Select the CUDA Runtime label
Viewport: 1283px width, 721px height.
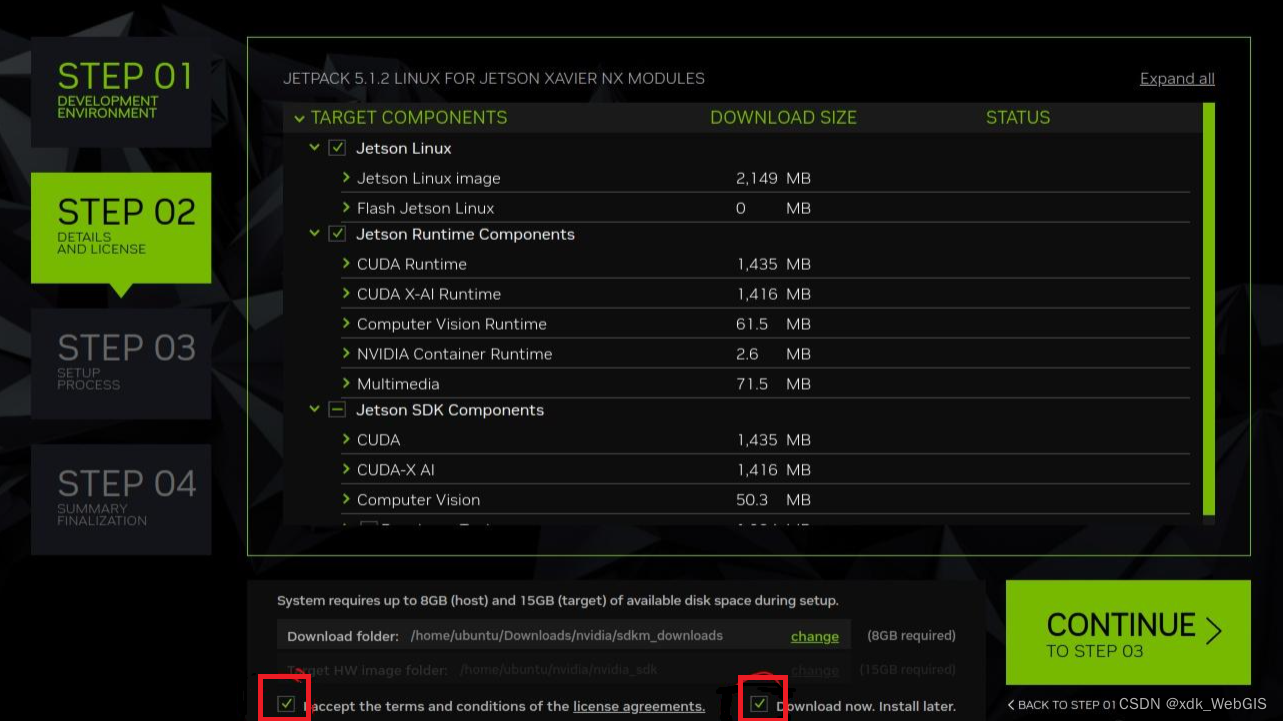tap(412, 264)
